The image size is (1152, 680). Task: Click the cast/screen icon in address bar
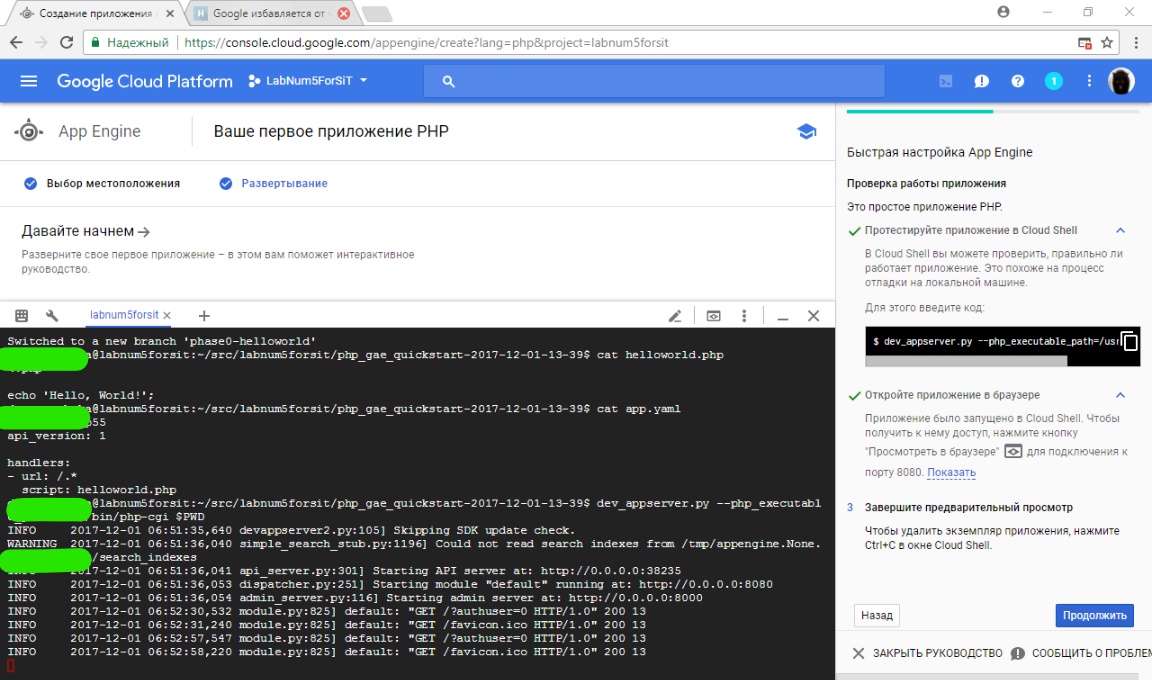click(1084, 43)
